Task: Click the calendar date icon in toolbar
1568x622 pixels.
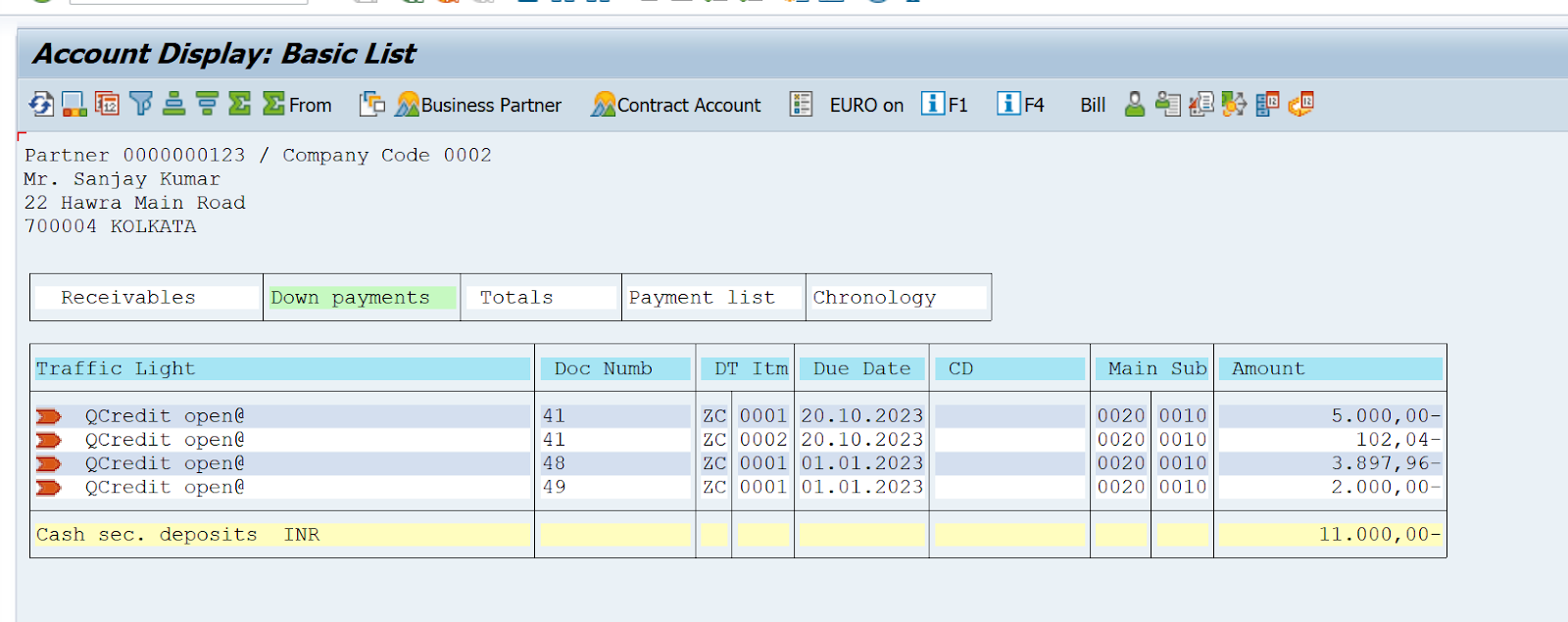Action: [107, 104]
